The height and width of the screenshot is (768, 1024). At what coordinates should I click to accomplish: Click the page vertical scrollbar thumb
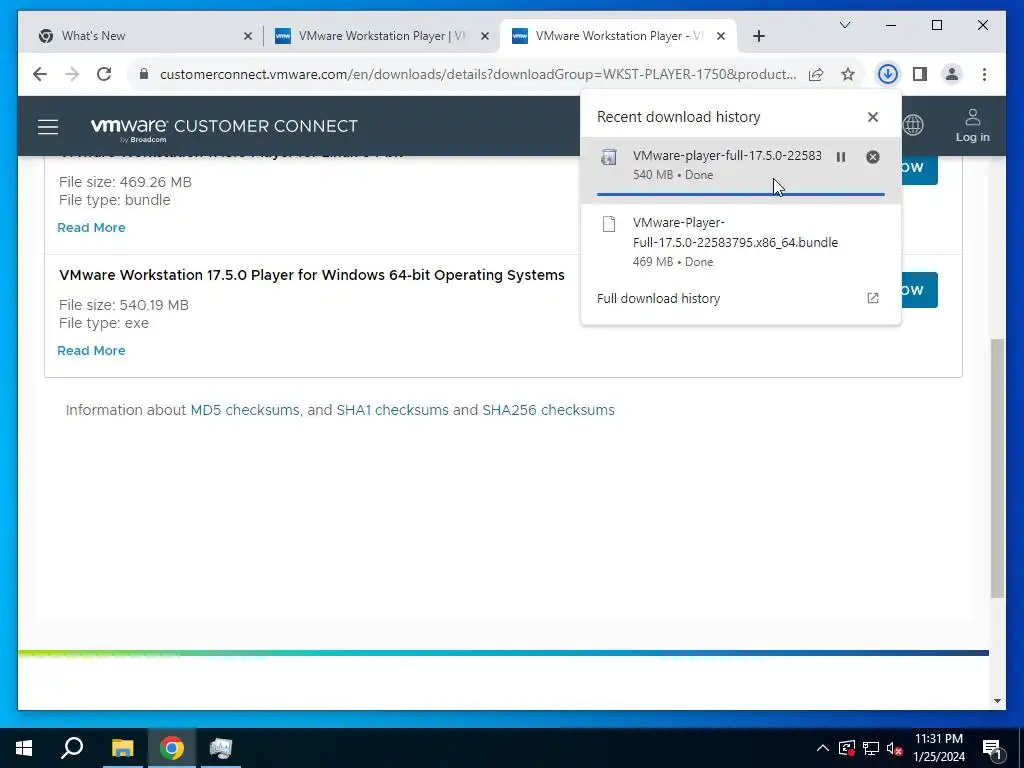click(997, 468)
